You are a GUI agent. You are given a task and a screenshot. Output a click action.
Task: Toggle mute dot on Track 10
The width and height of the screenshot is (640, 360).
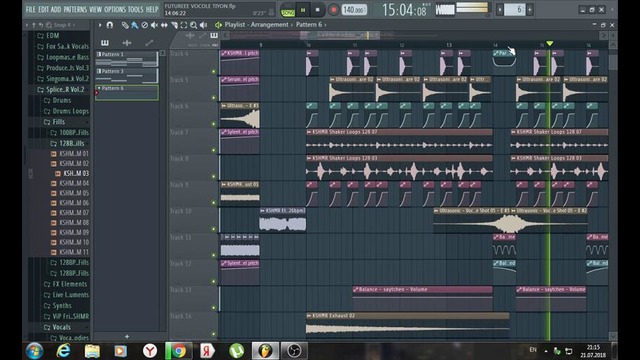coord(213,229)
